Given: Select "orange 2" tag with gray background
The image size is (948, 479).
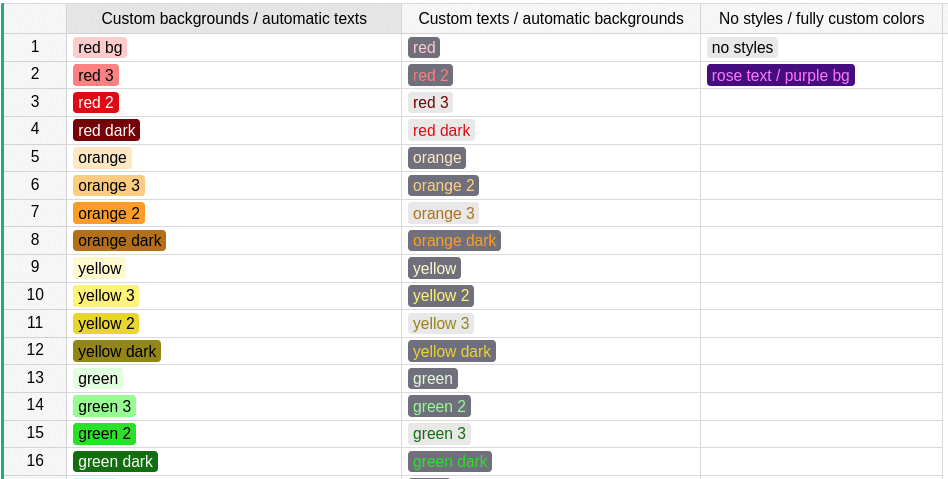Looking at the screenshot, I should 443,186.
